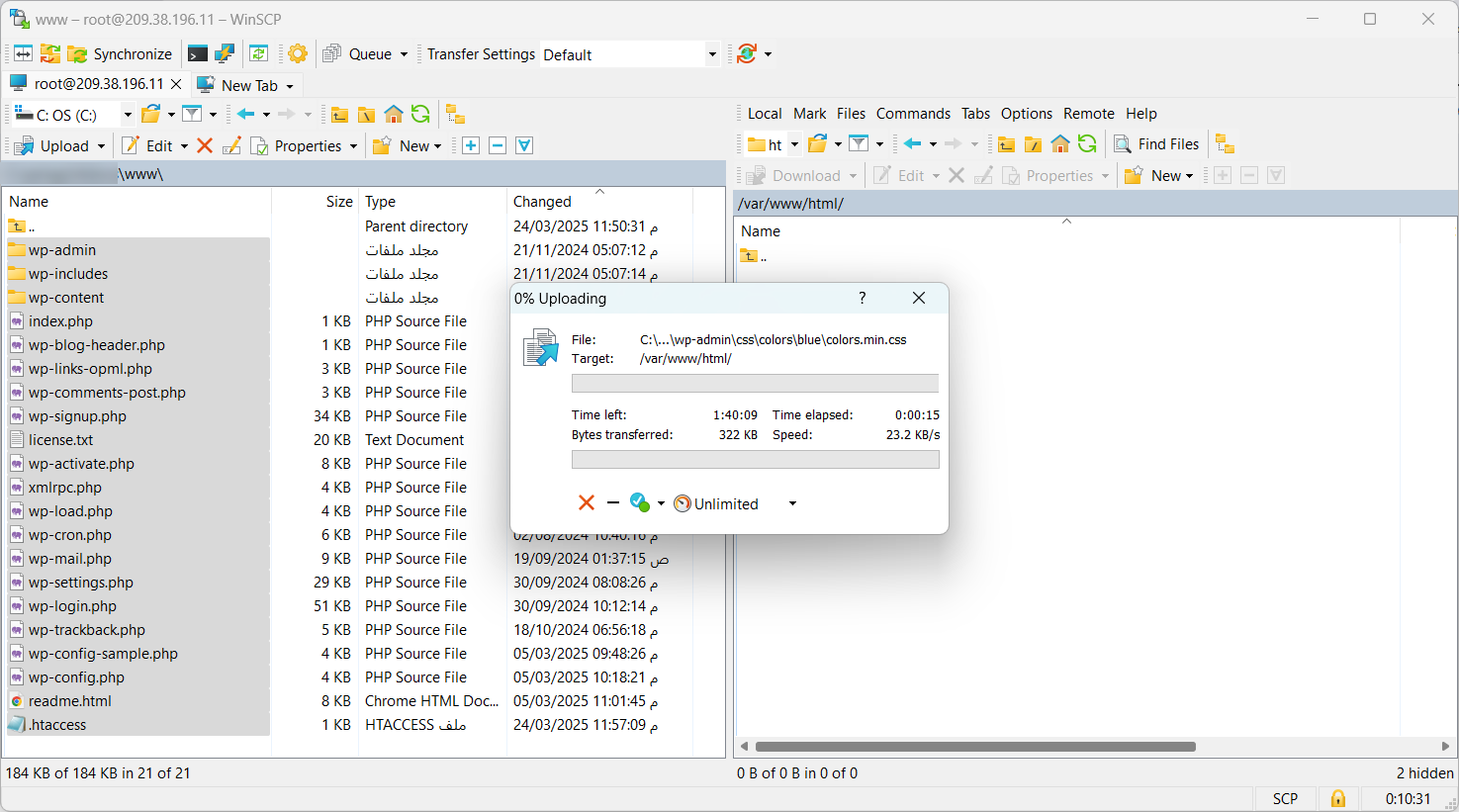Close the Uploading dialog
Screen dimensions: 1459x812
coord(919,298)
